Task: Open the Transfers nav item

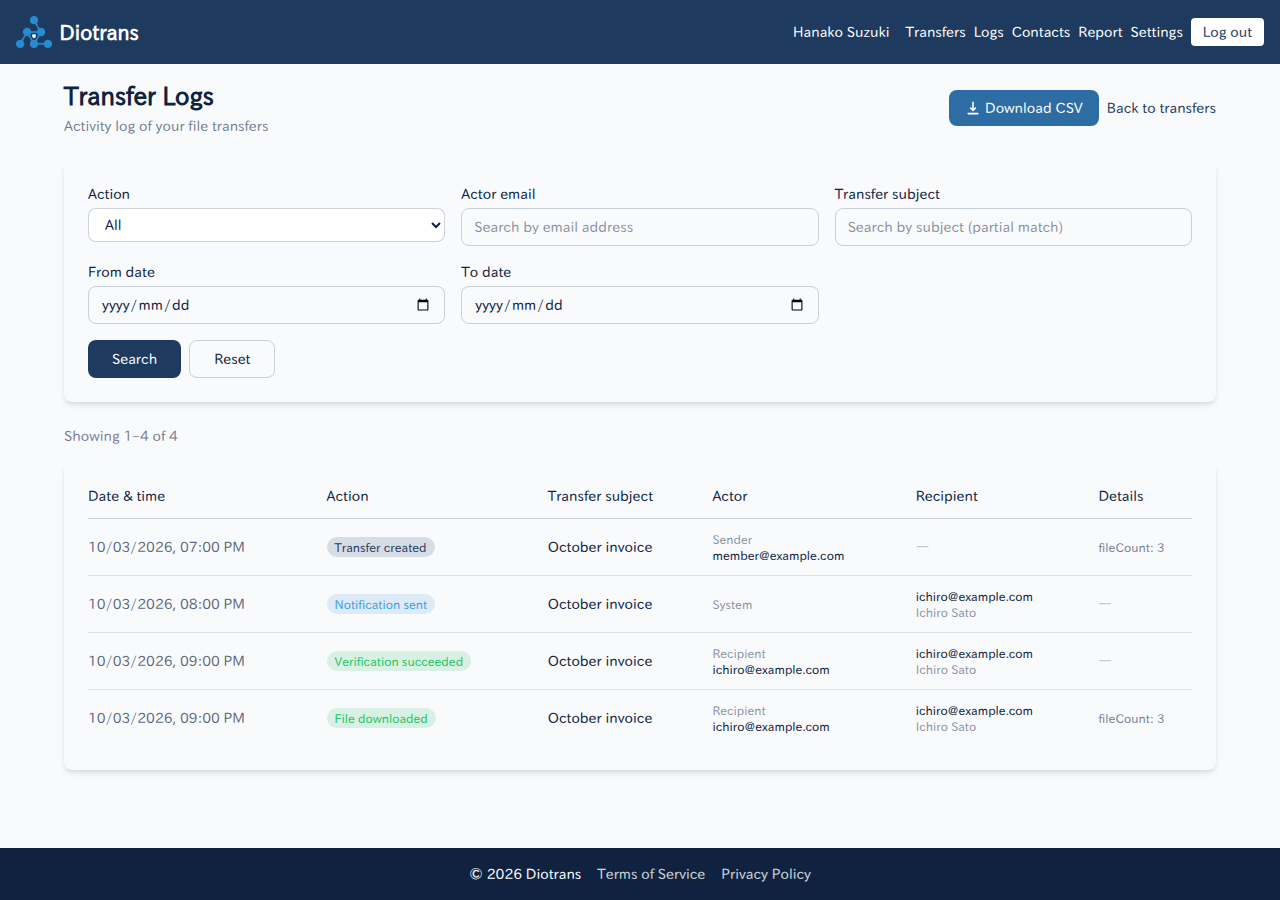Action: (935, 32)
